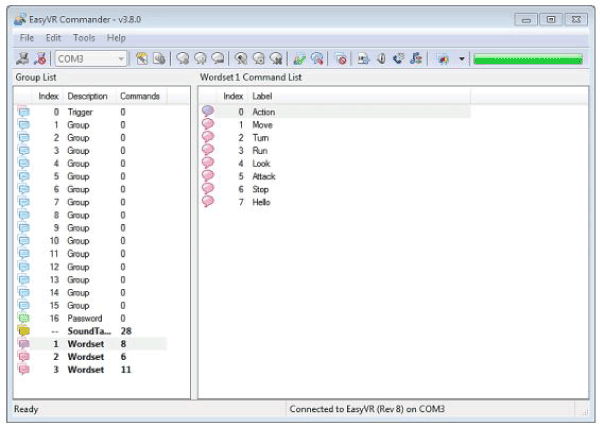Click the test icon with magnifier
The height and width of the screenshot is (430, 600).
pyautogui.click(x=317, y=59)
